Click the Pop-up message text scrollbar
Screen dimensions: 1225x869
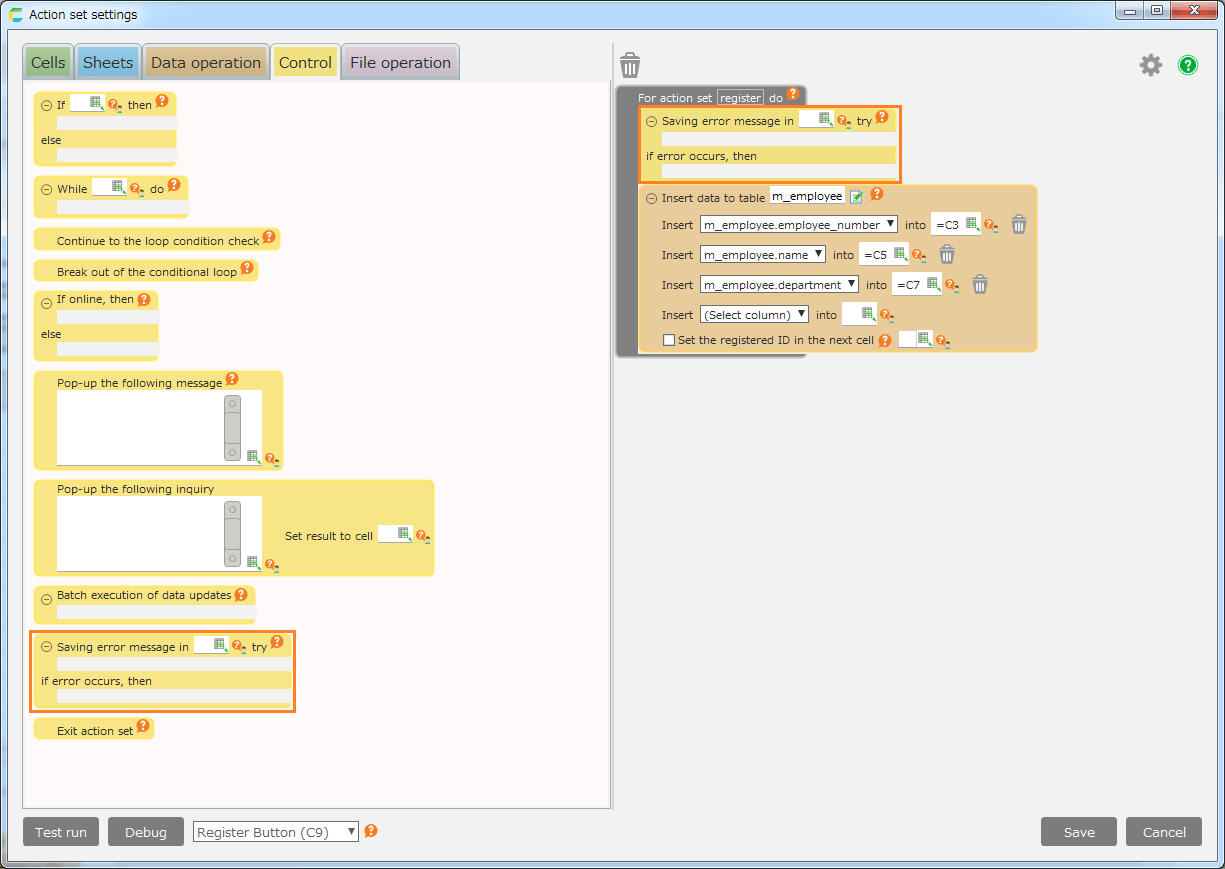[x=232, y=428]
